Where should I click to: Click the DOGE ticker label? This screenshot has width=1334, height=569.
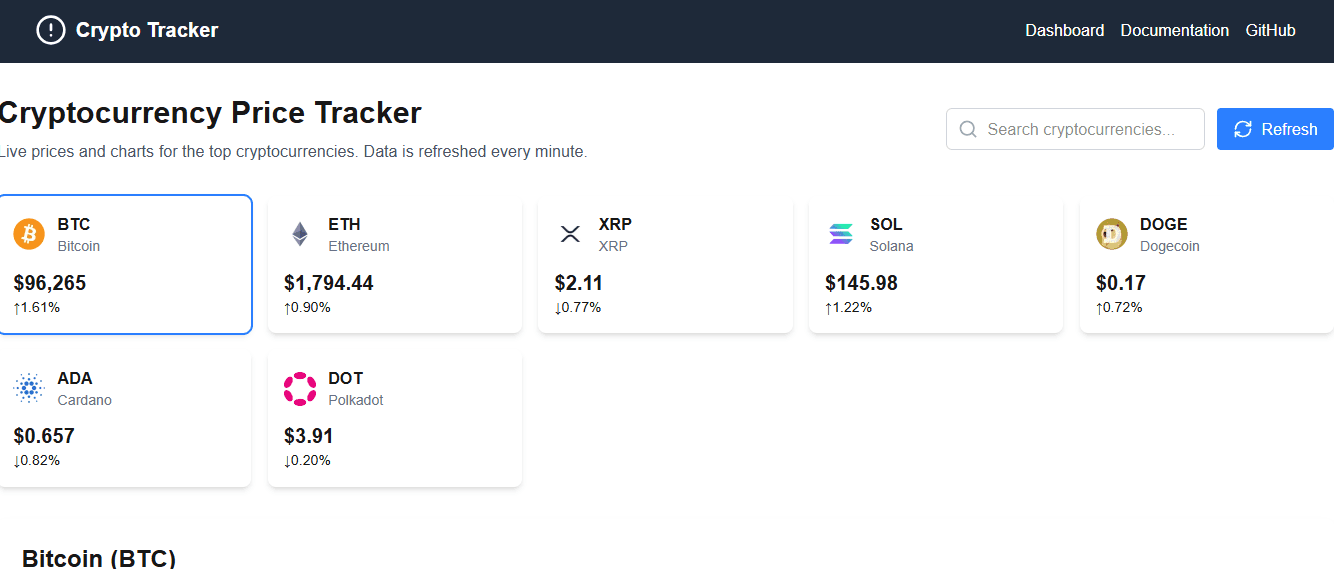(1164, 224)
